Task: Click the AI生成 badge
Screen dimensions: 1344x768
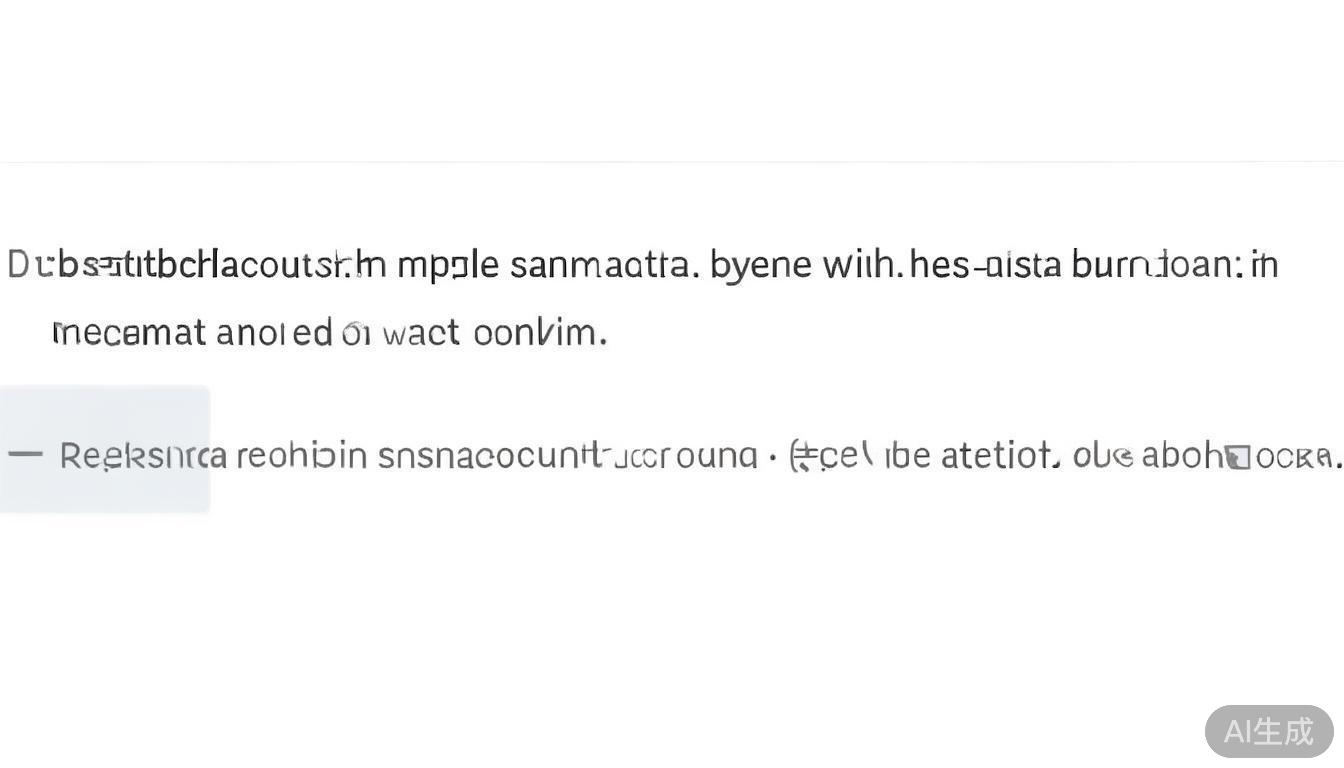Action: [x=1268, y=731]
